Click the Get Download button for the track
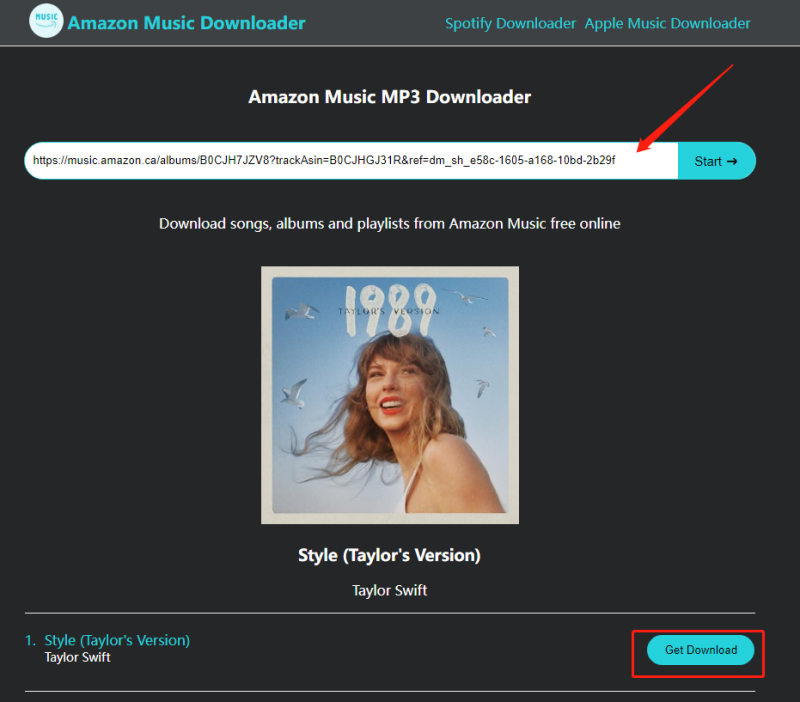 (x=699, y=650)
